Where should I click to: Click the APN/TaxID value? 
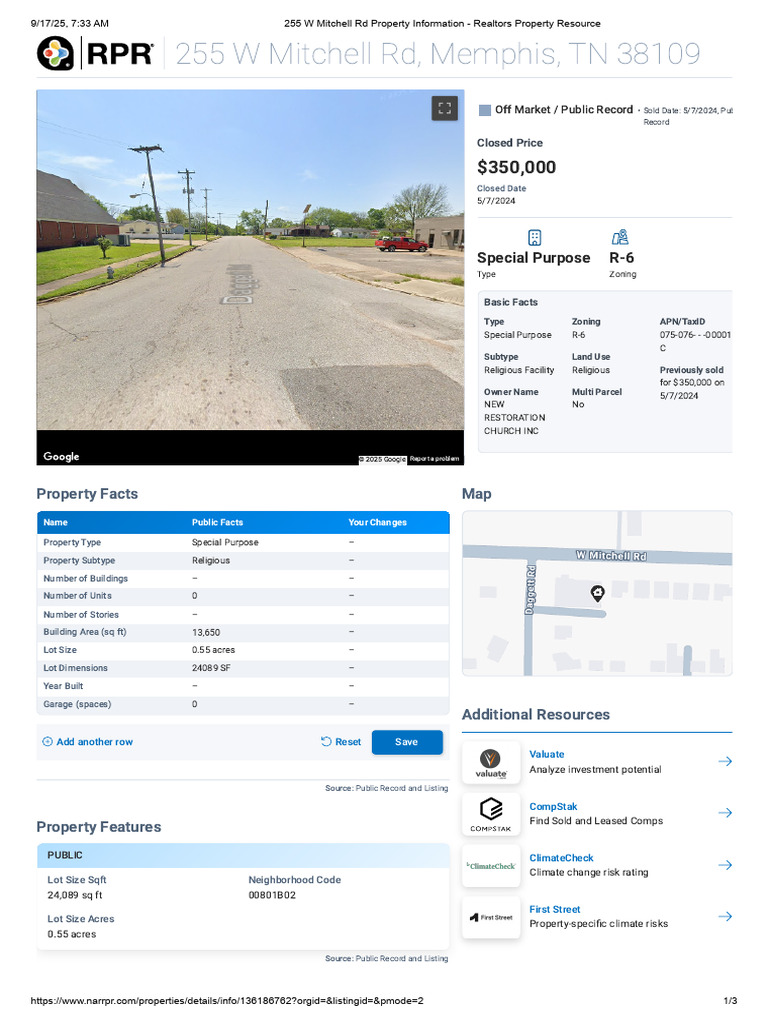tap(695, 342)
